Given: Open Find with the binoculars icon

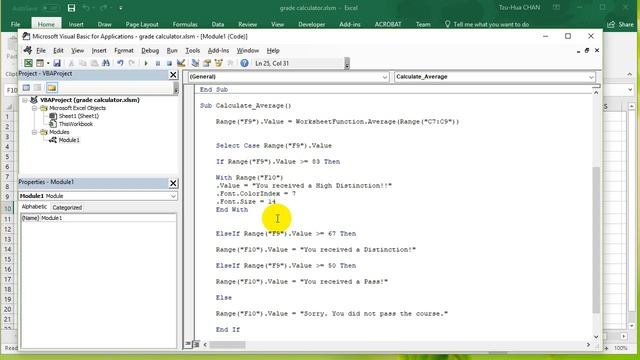Looking at the screenshot, I should [106, 63].
